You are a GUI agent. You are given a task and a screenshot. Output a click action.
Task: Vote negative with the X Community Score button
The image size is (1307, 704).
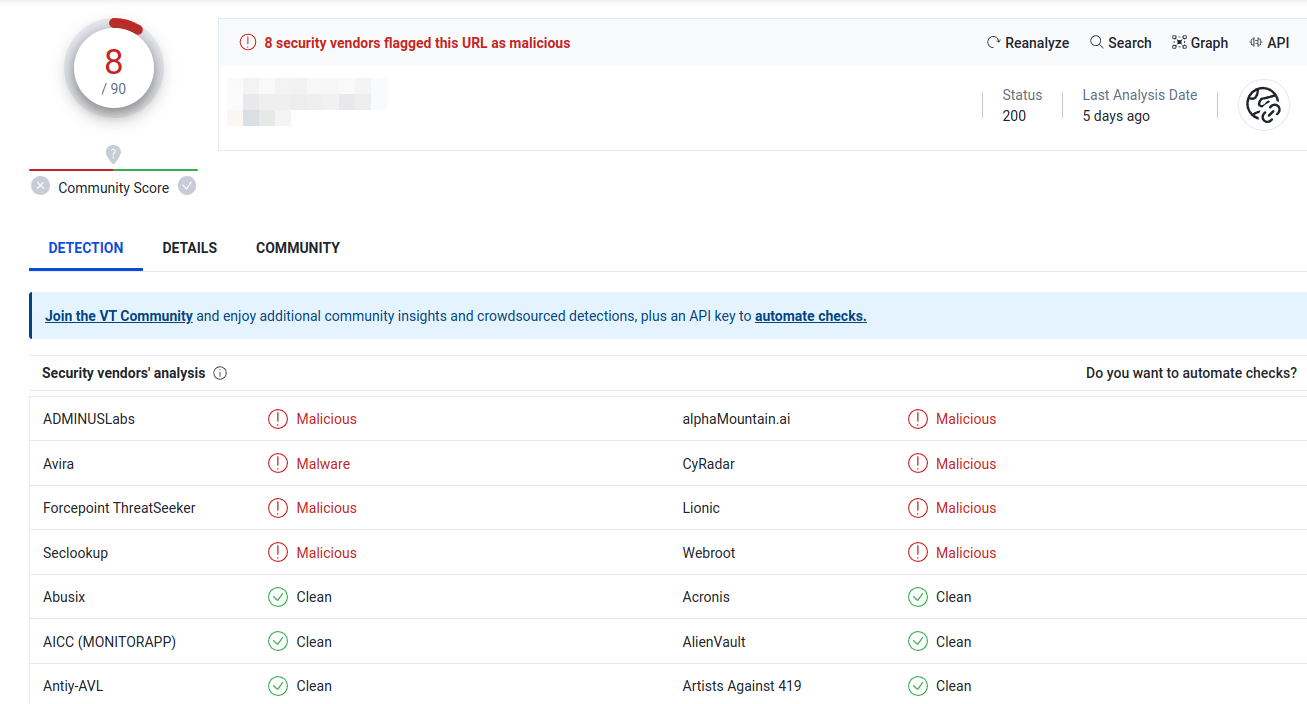tap(40, 186)
